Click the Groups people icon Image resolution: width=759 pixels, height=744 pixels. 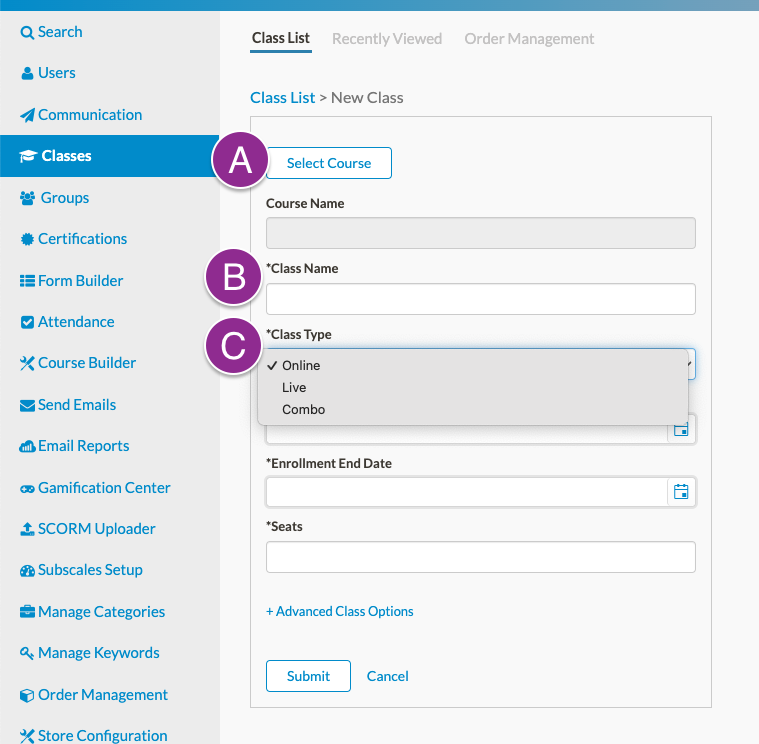[x=28, y=198]
